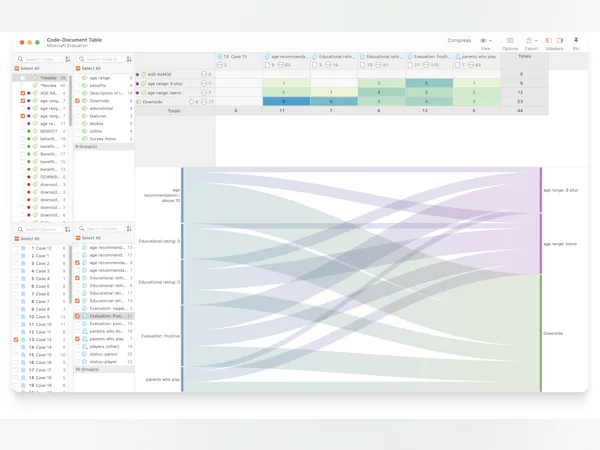Click the group icon next to Survey Items
The width and height of the screenshot is (600, 450).
85,139
